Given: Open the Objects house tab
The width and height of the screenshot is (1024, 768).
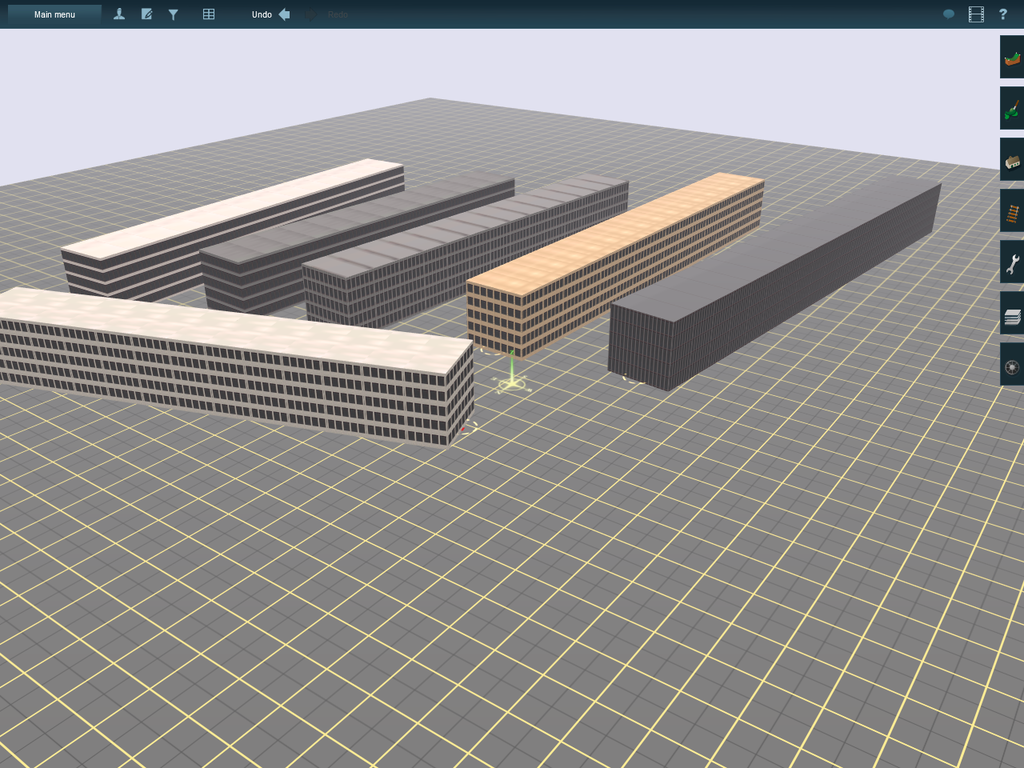Looking at the screenshot, I should coord(1012,159).
